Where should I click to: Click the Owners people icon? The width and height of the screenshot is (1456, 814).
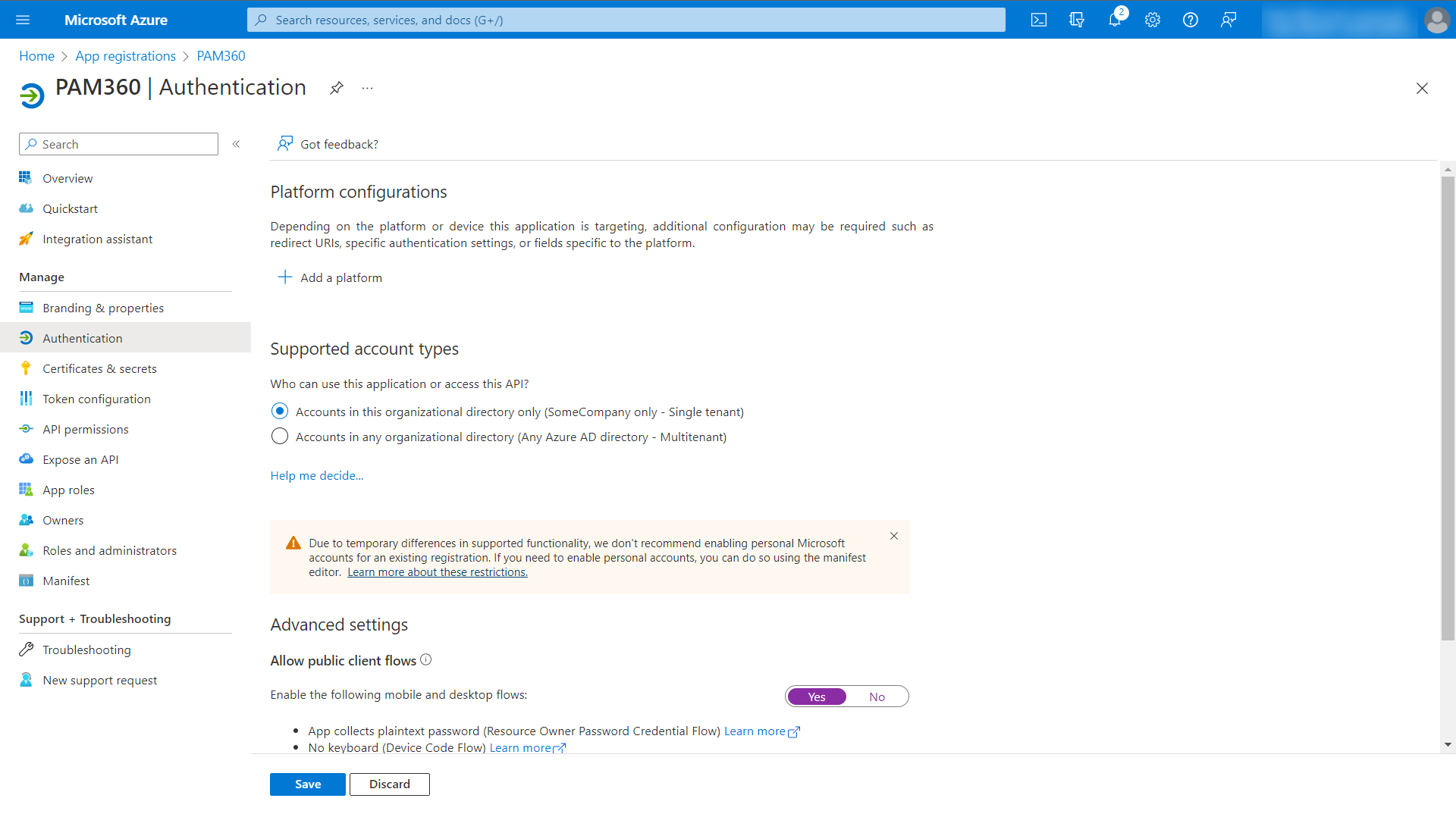pos(26,519)
